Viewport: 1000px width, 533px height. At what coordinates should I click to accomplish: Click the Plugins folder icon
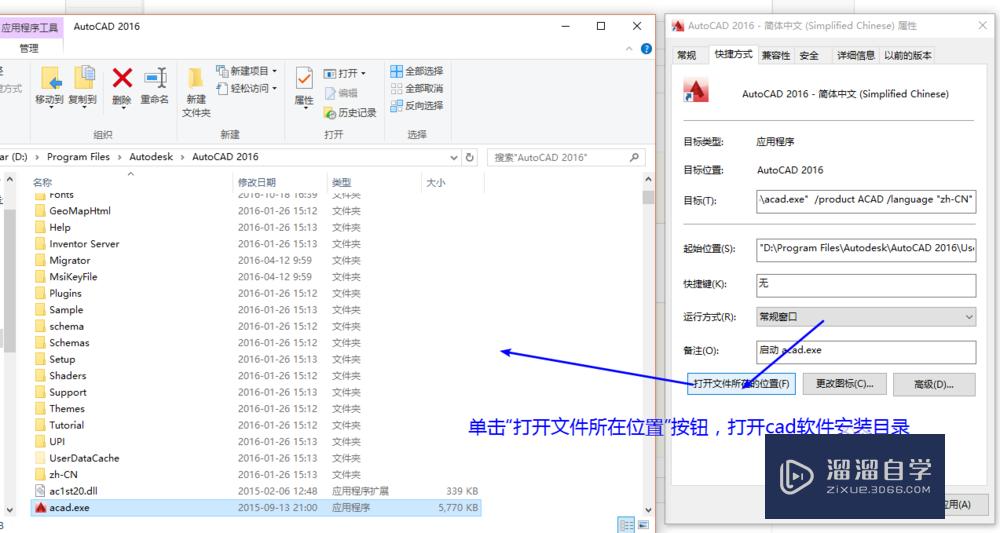pos(41,293)
